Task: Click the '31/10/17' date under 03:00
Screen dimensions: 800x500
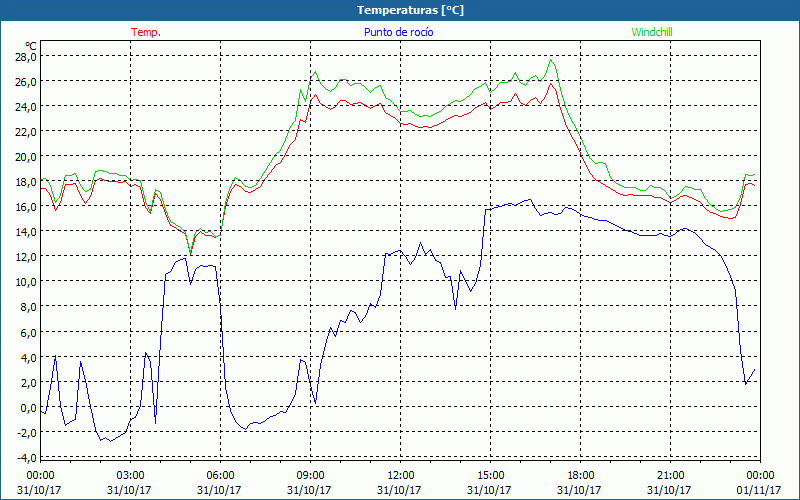Action: click(x=129, y=490)
